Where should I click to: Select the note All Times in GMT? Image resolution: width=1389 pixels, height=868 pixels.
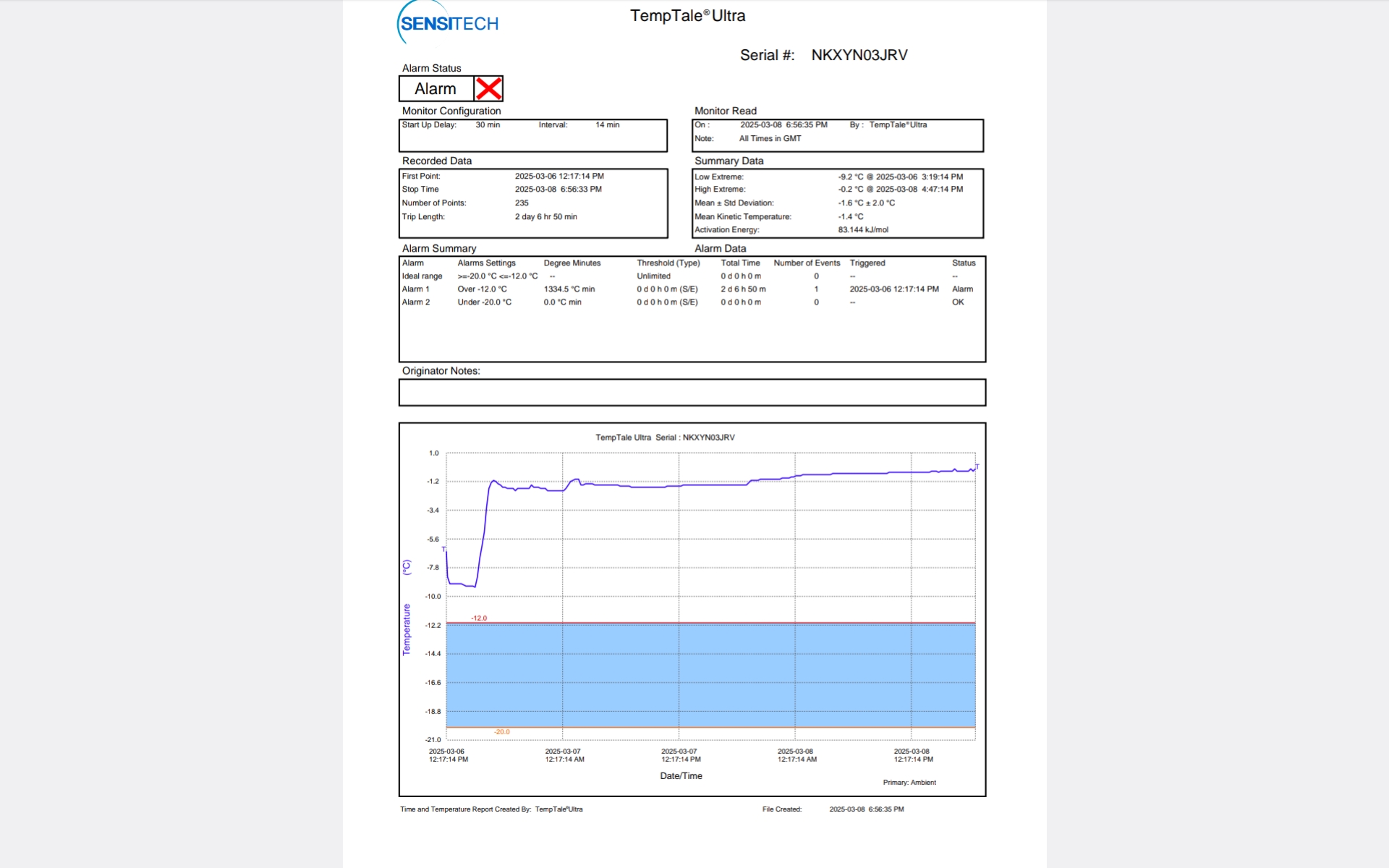770,139
